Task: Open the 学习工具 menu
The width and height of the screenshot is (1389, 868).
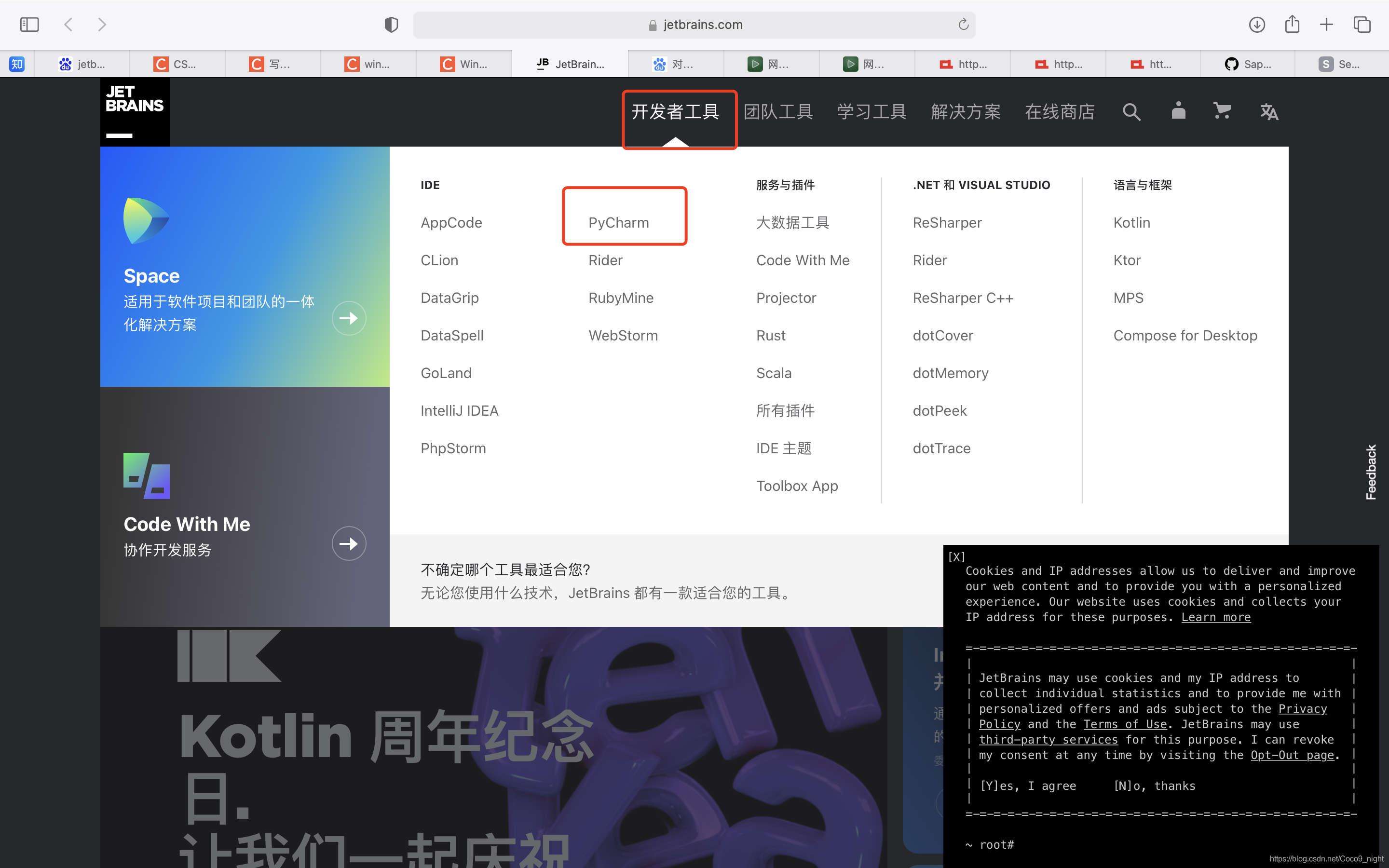Action: 872,112
